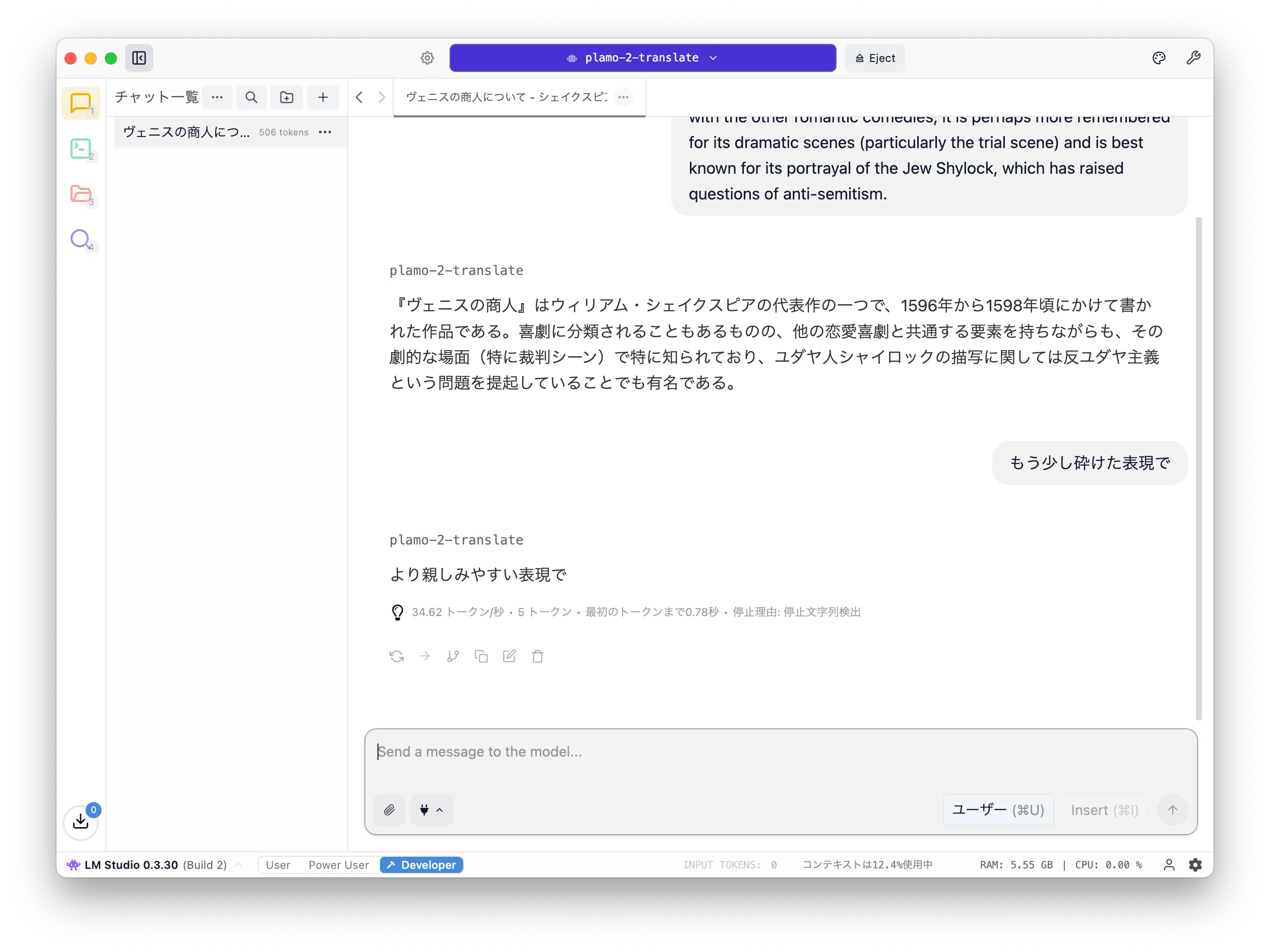The width and height of the screenshot is (1270, 952).
Task: Click the ユーザー (⌘U) role button
Action: (998, 809)
